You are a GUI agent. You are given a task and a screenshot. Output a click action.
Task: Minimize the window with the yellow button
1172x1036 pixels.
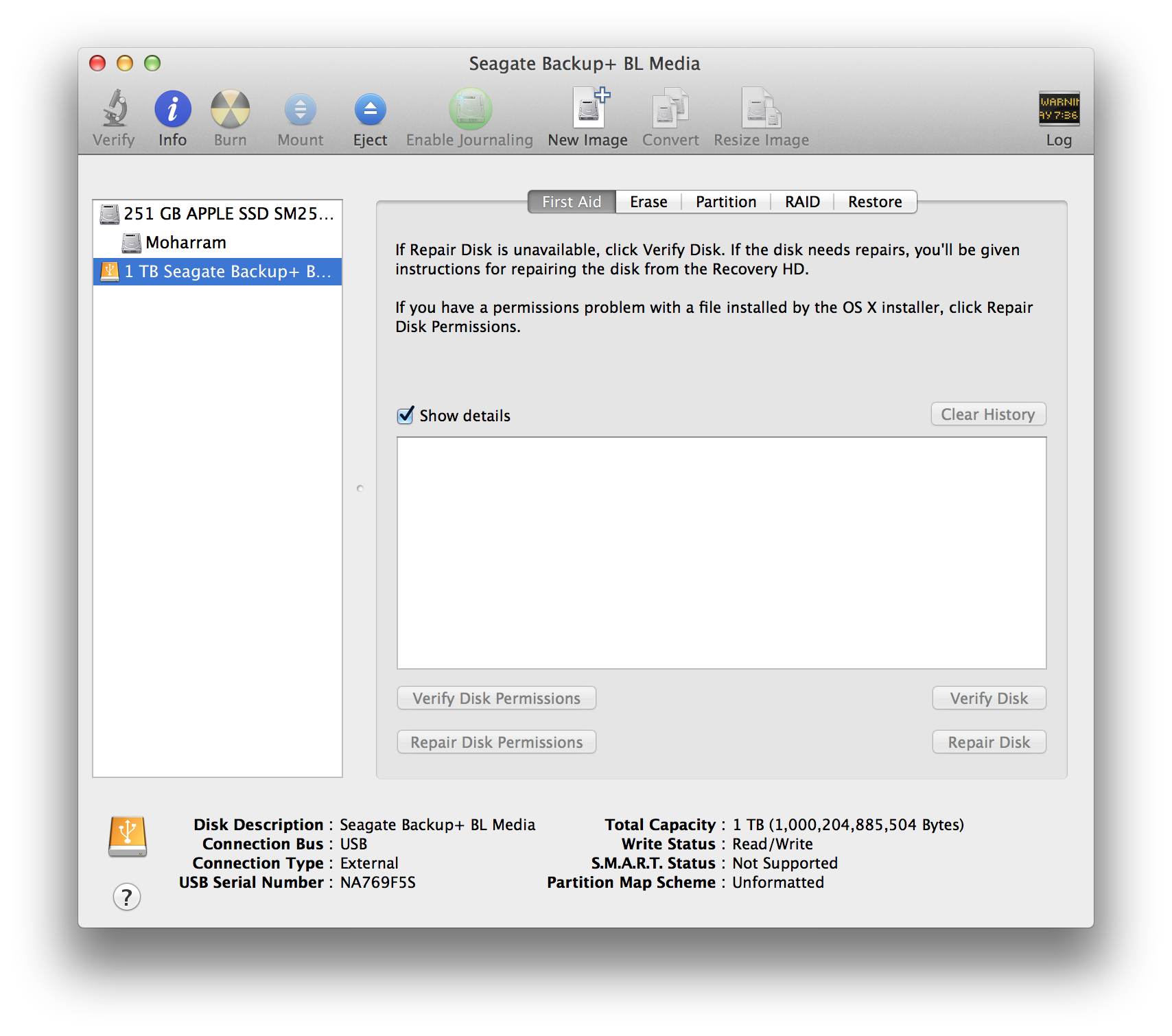pyautogui.click(x=125, y=63)
